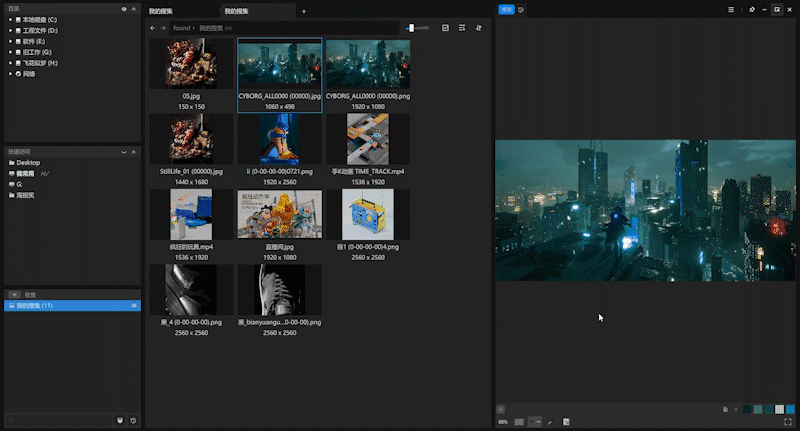Image resolution: width=800 pixels, height=431 pixels.
Task: Toggle the checkerboard transparency background
Action: point(519,422)
